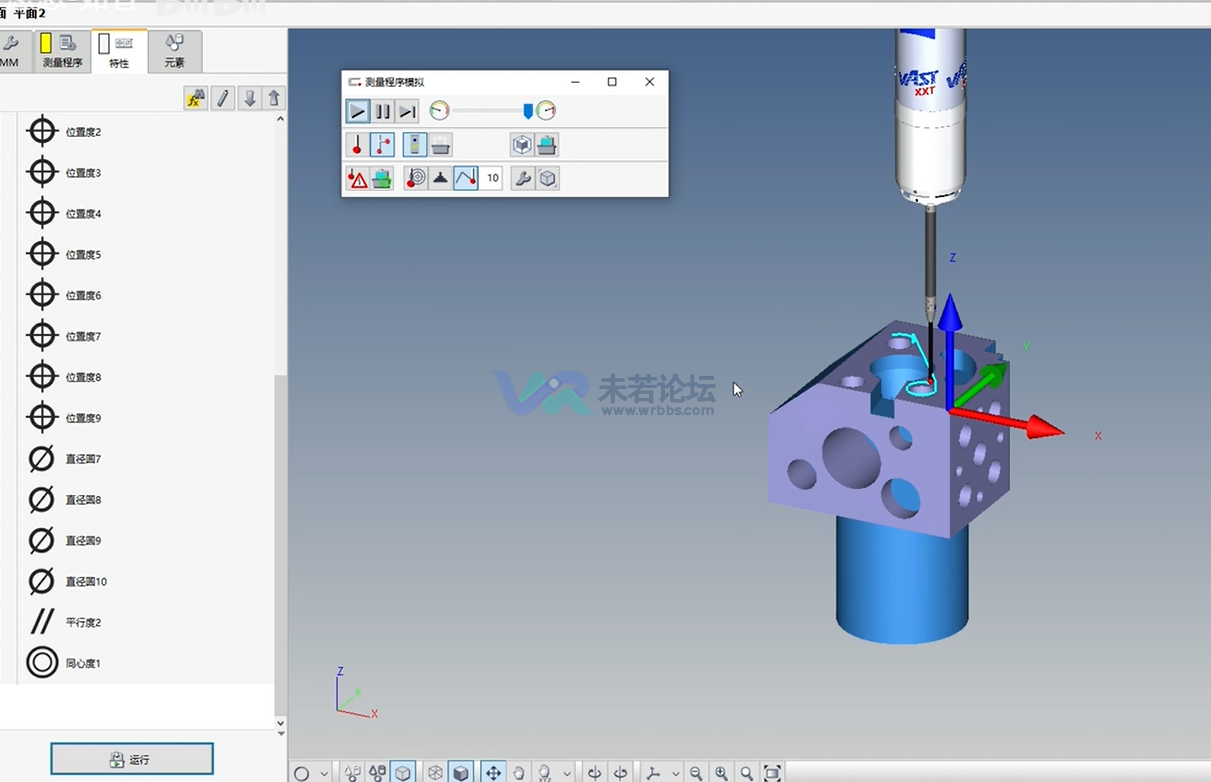This screenshot has width=1211, height=782.
Task: Click the gray cube icon beside wrench
Action: click(547, 179)
